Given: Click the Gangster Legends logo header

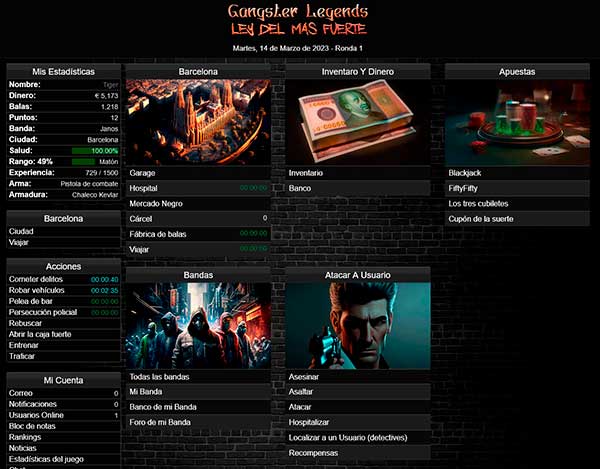Looking at the screenshot, I should click(x=298, y=20).
